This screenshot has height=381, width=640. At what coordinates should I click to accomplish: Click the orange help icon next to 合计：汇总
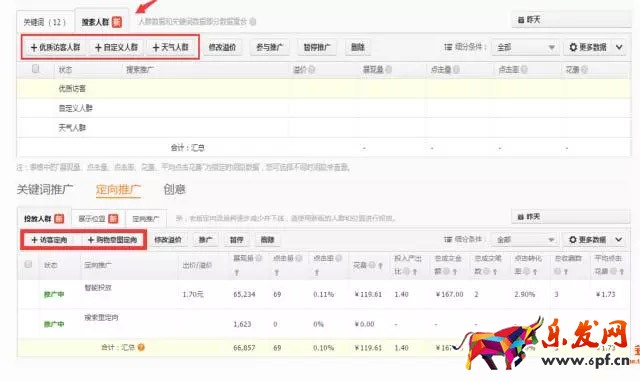[141, 348]
